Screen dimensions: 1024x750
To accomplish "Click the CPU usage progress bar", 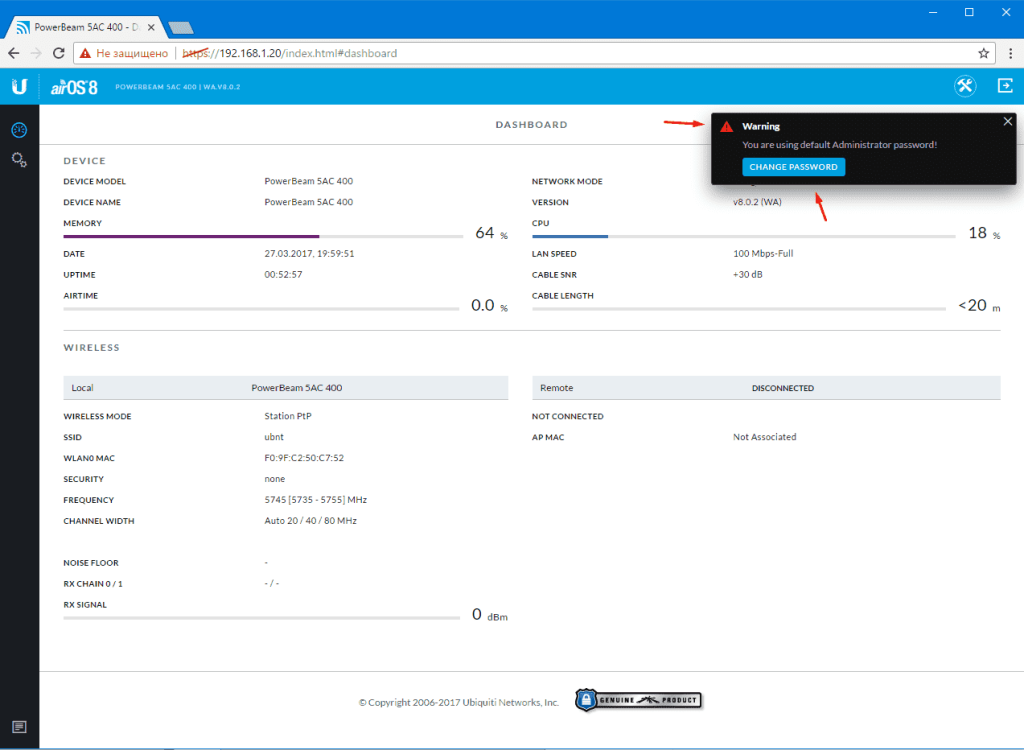I will tap(744, 236).
